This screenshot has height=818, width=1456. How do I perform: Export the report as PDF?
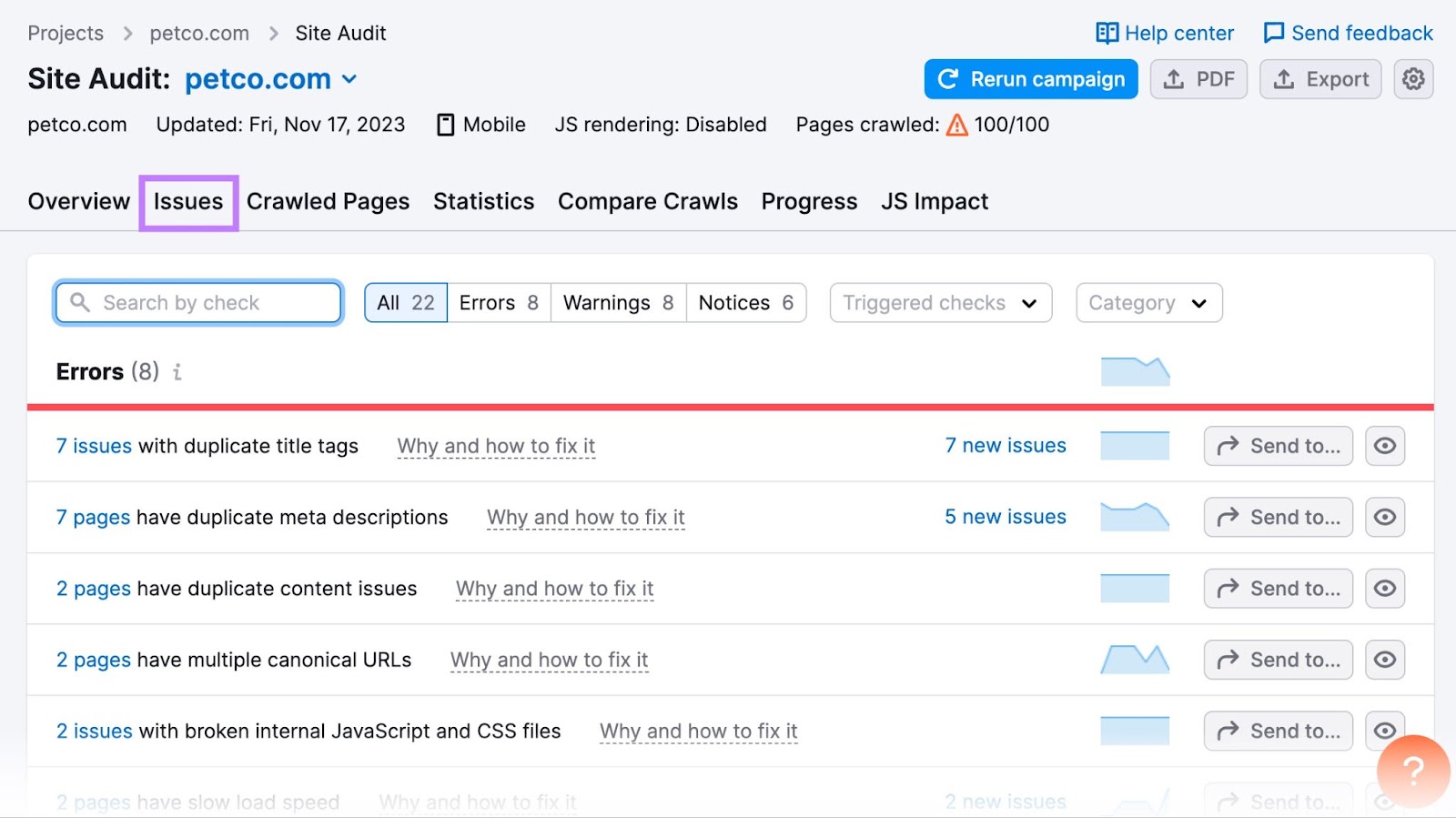[1198, 79]
